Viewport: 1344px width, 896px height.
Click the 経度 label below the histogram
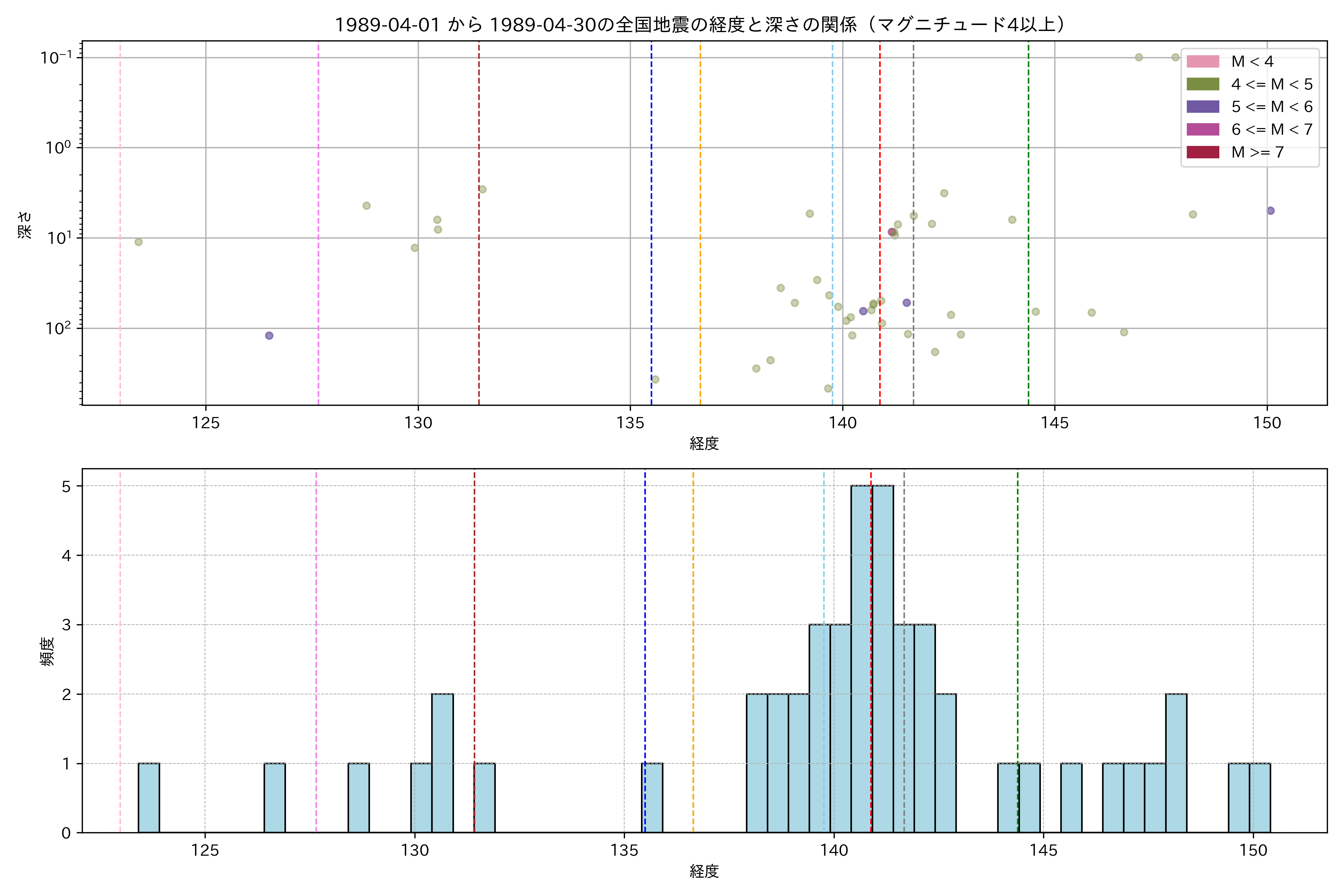[704, 871]
